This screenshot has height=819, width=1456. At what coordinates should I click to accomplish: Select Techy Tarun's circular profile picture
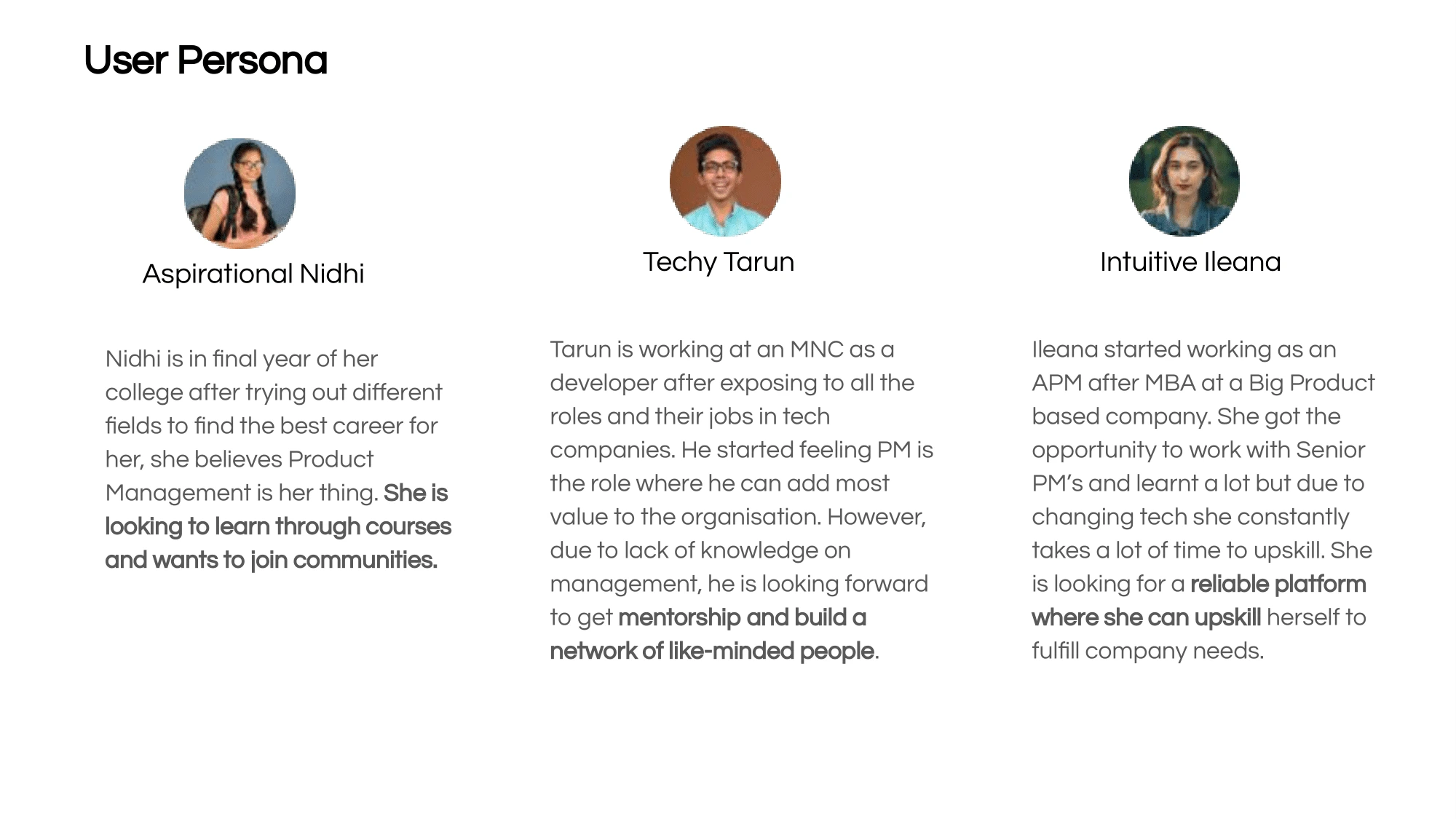[x=725, y=181]
